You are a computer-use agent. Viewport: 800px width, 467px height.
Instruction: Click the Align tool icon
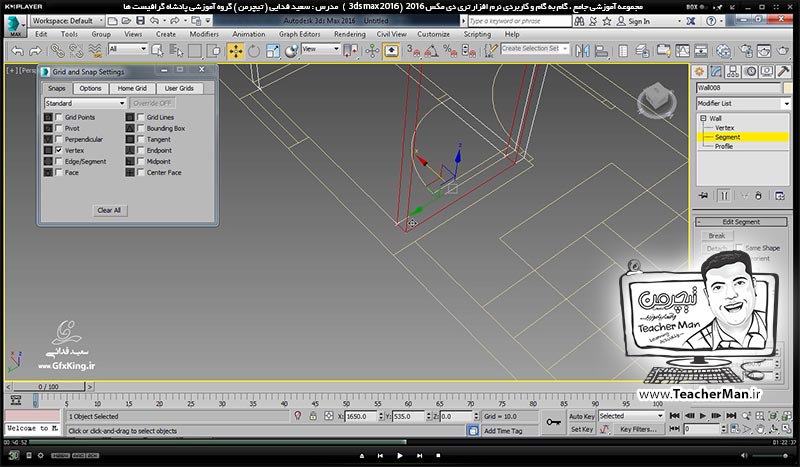(x=602, y=51)
